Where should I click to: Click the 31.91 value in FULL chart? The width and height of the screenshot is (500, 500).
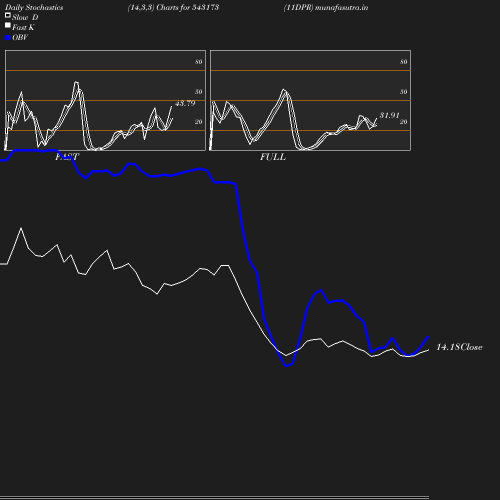[x=389, y=115]
